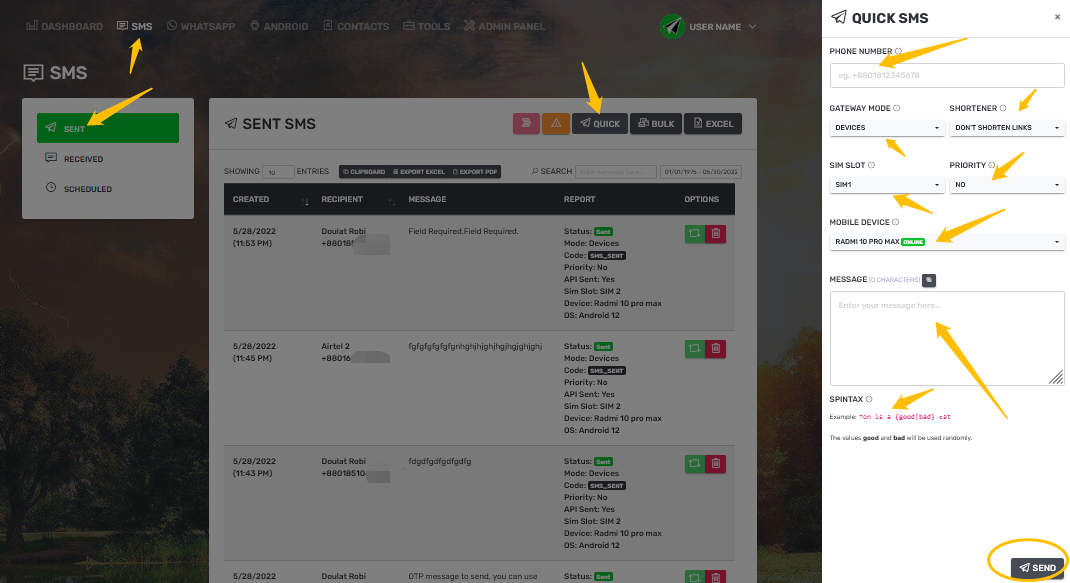
Task: Delete the 11:45 PM Airtel 2 message
Action: click(x=715, y=349)
